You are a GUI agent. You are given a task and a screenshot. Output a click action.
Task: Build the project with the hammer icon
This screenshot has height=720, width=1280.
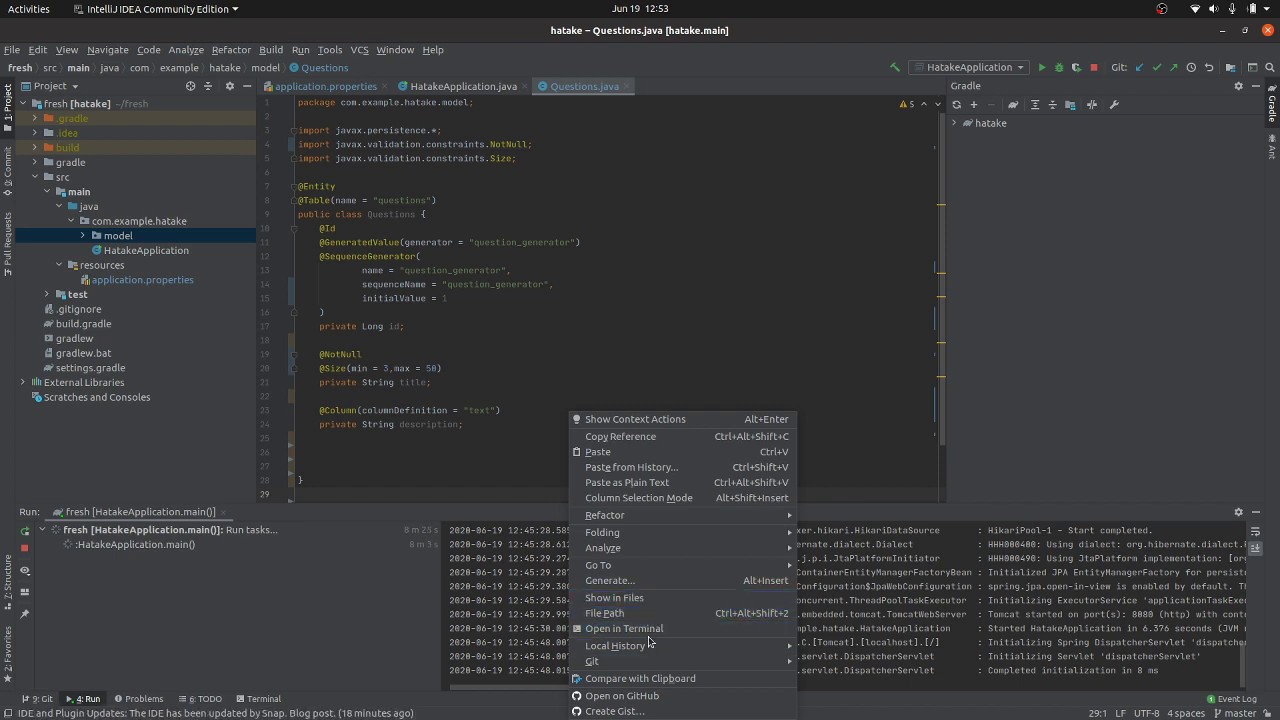point(895,67)
